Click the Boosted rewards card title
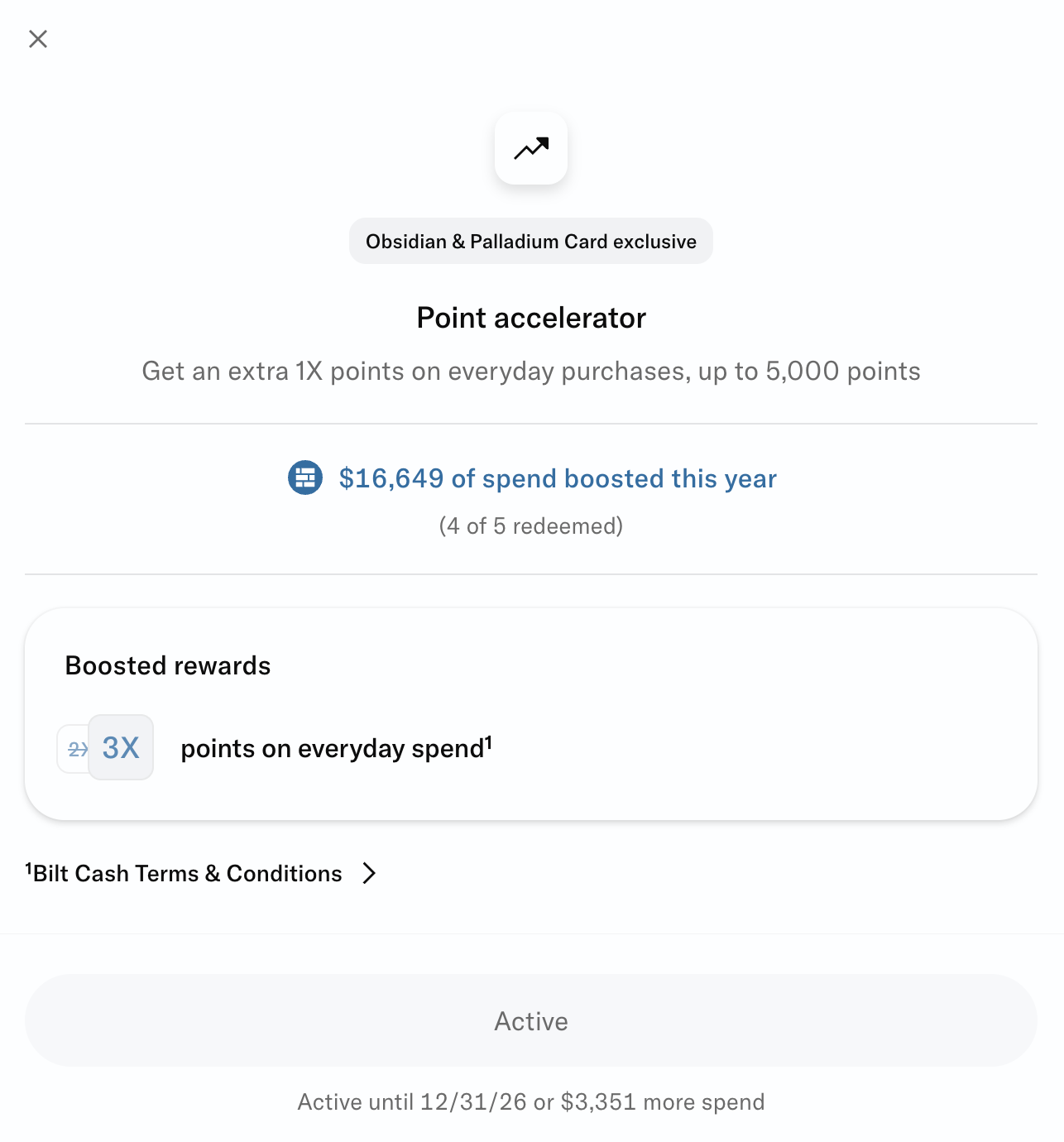The width and height of the screenshot is (1064, 1142). (x=168, y=665)
